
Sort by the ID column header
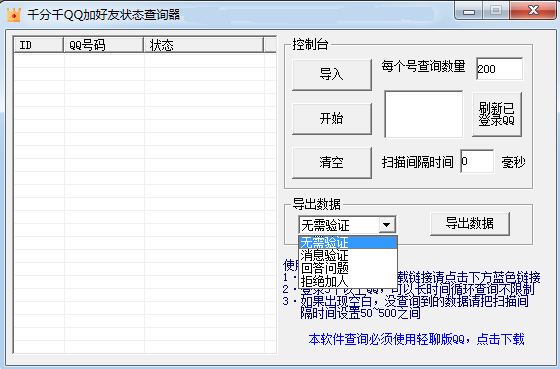pyautogui.click(x=39, y=45)
